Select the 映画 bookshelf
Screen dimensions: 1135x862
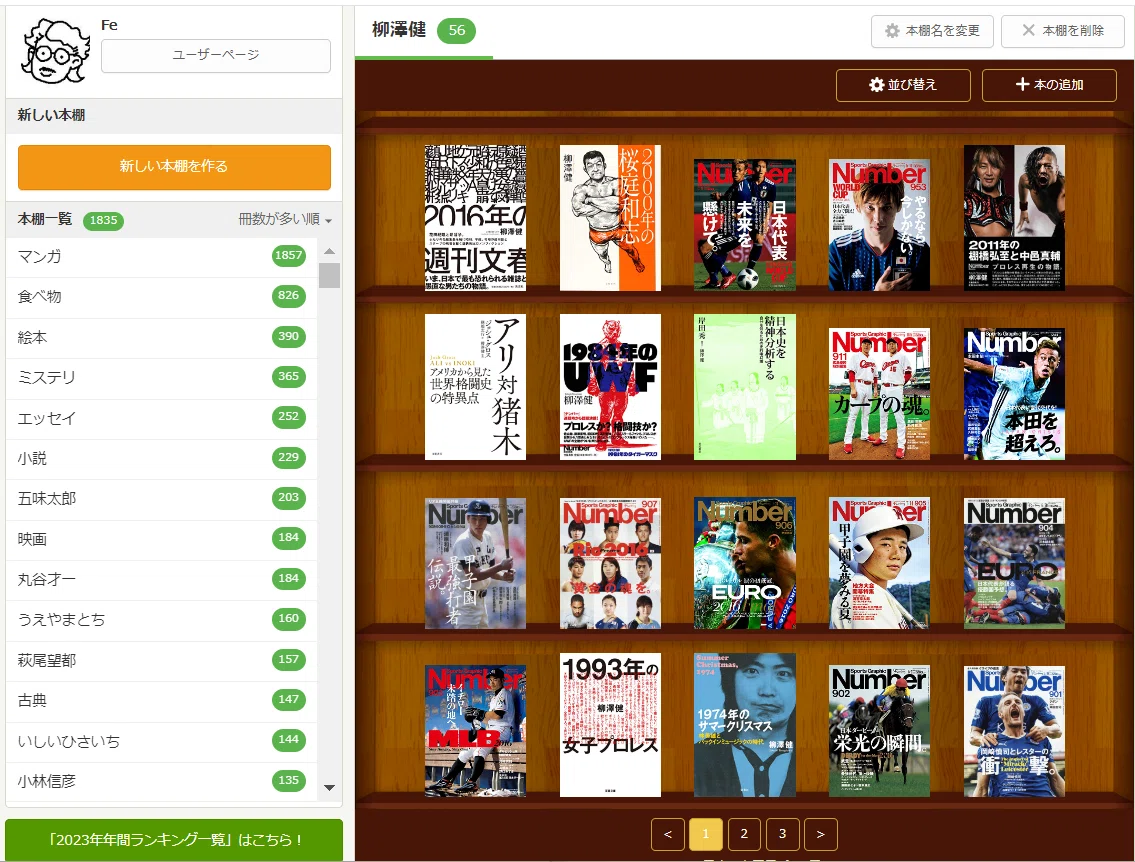[161, 539]
